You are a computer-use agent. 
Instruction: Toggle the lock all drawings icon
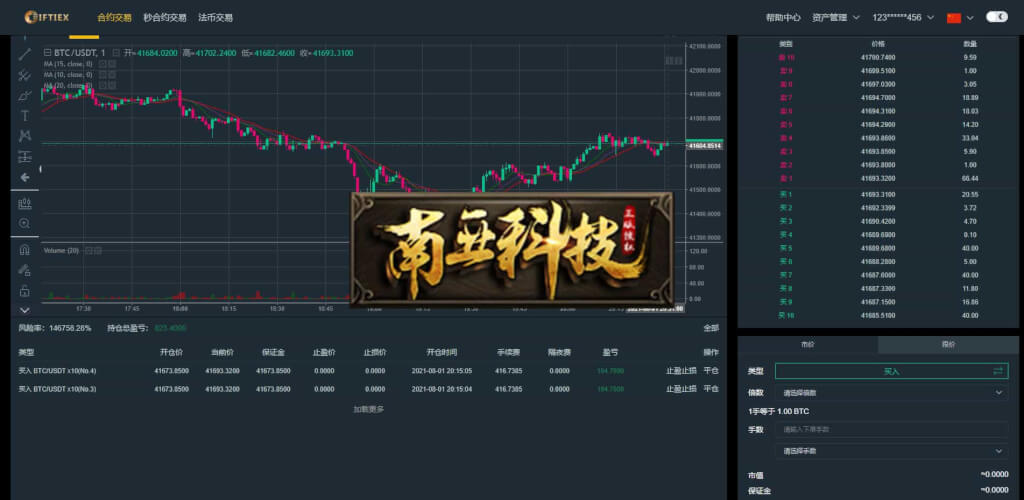[x=25, y=290]
